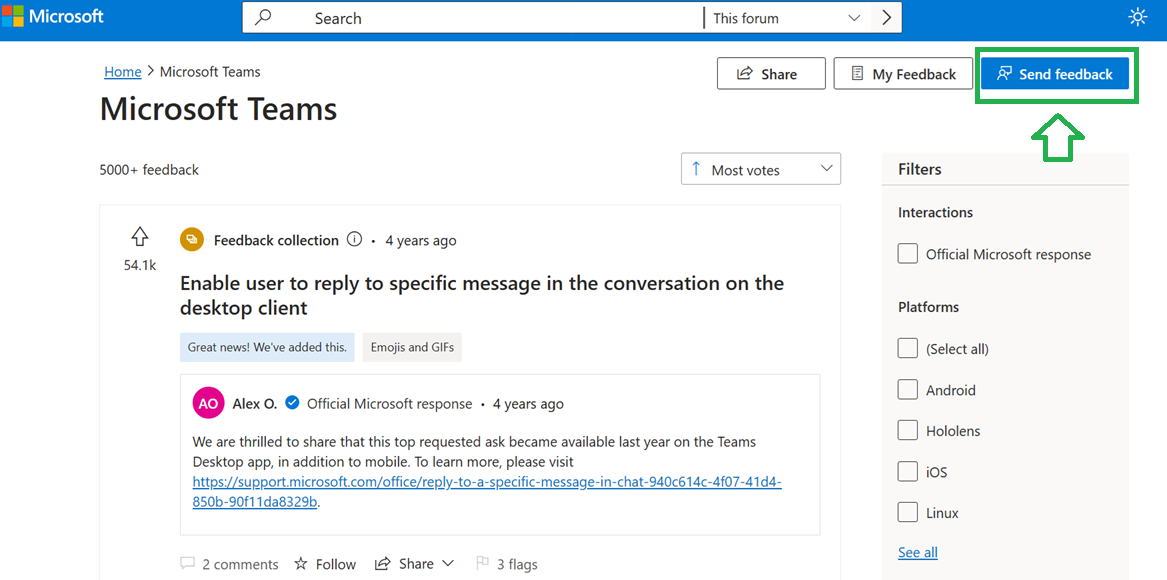Image resolution: width=1167 pixels, height=580 pixels.
Task: Open the Most votes sort dropdown
Action: (x=761, y=169)
